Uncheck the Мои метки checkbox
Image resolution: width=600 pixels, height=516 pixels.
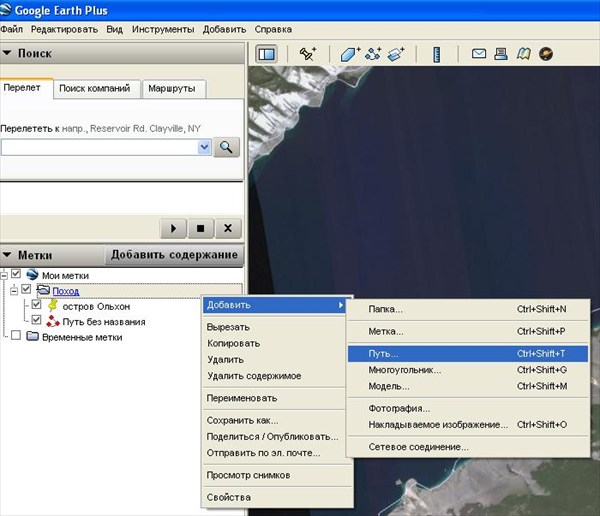pos(16,274)
